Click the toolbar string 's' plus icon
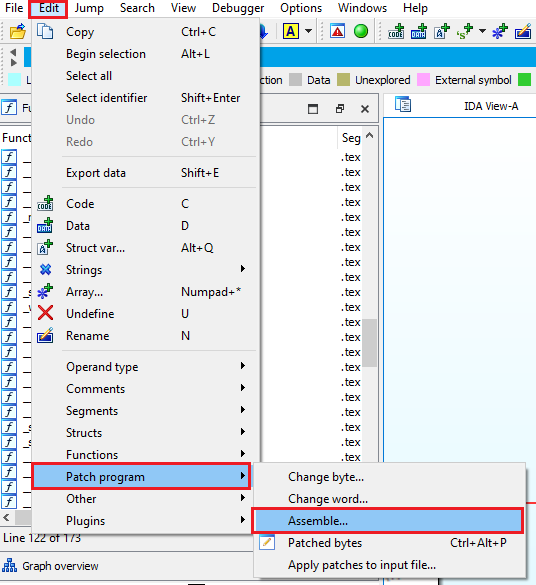536x585 pixels. click(464, 31)
